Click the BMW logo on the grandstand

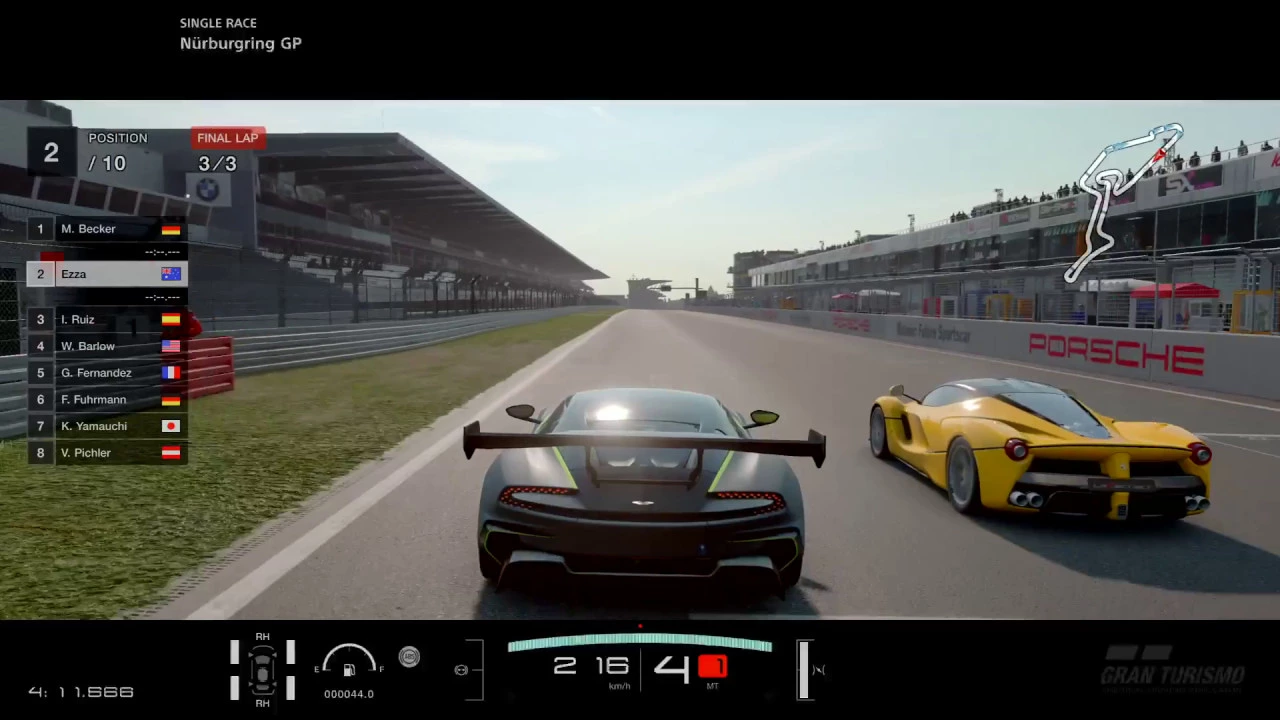(x=207, y=189)
